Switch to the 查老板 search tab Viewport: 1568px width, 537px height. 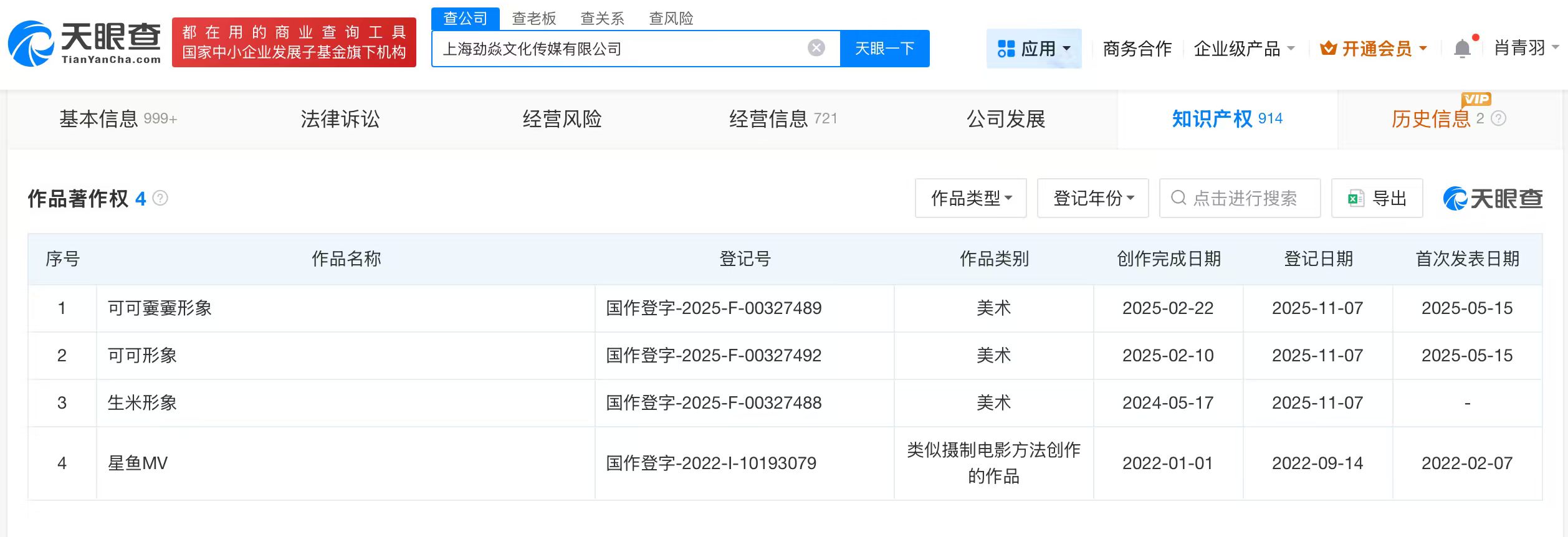coord(533,19)
